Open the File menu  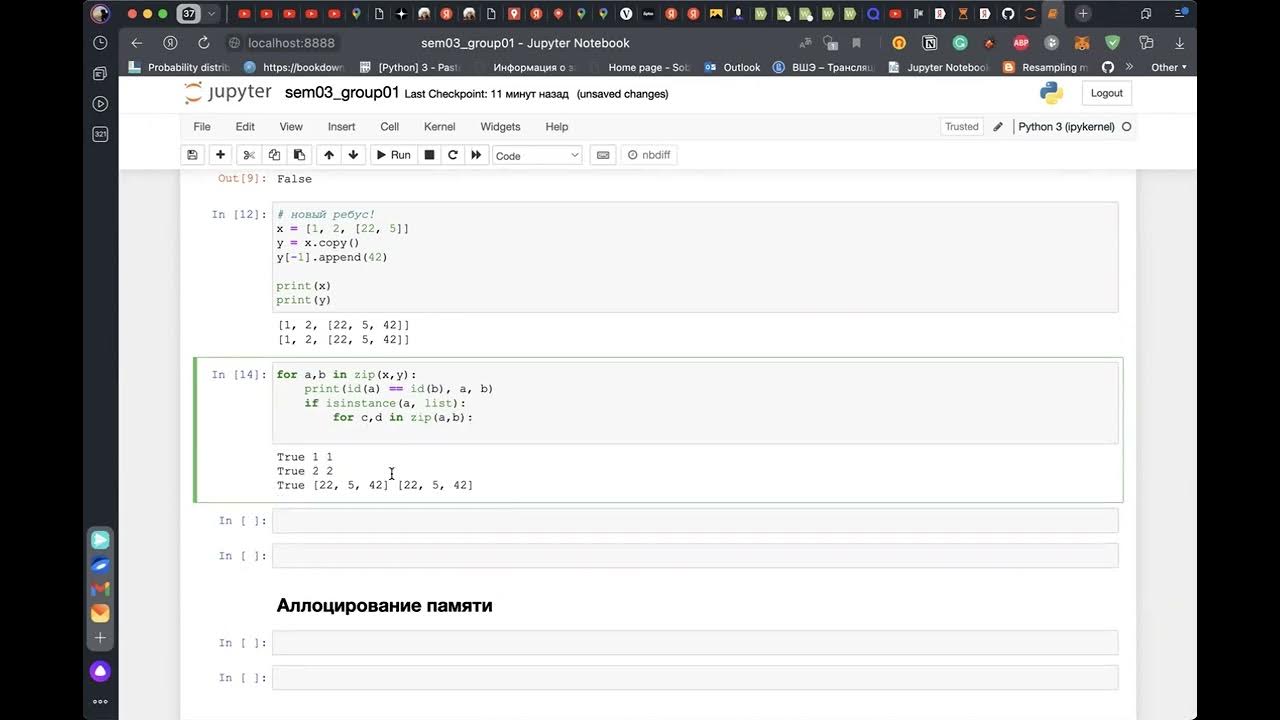point(202,127)
